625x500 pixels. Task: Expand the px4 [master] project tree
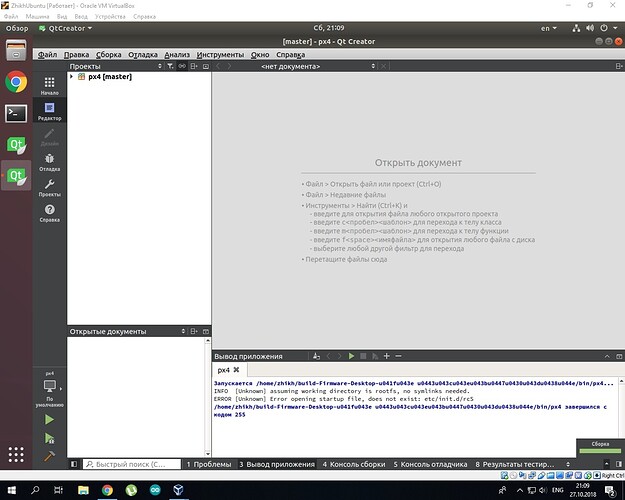tap(71, 77)
